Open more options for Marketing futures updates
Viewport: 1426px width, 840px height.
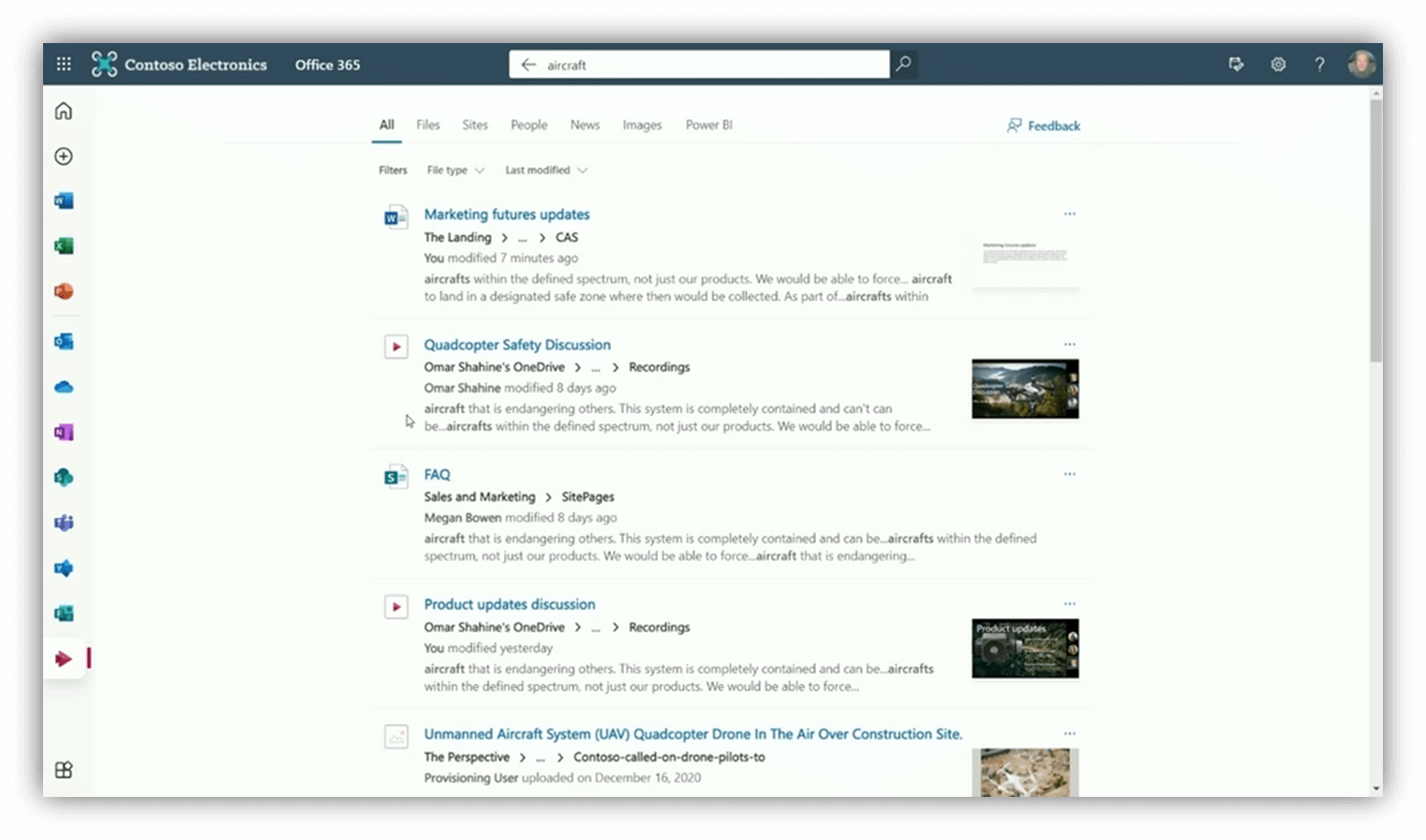pyautogui.click(x=1069, y=214)
